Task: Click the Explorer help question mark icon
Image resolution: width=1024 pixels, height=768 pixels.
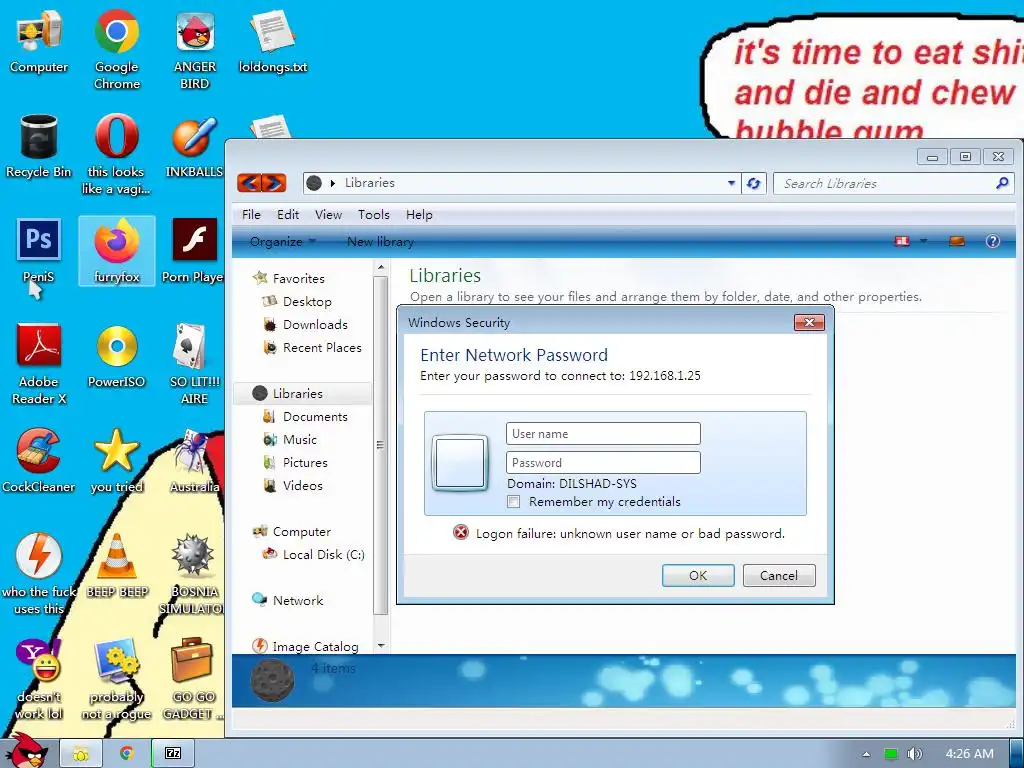Action: 992,241
